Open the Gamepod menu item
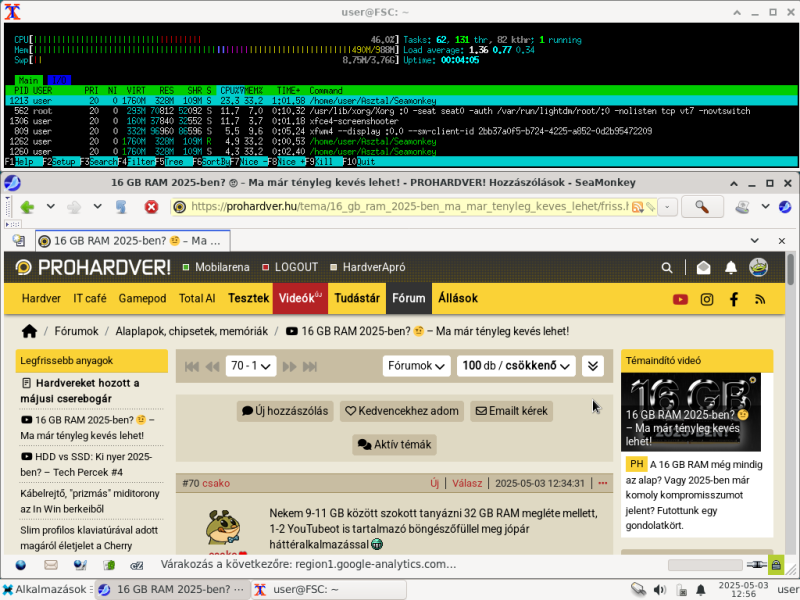This screenshot has height=600, width=800. (142, 298)
